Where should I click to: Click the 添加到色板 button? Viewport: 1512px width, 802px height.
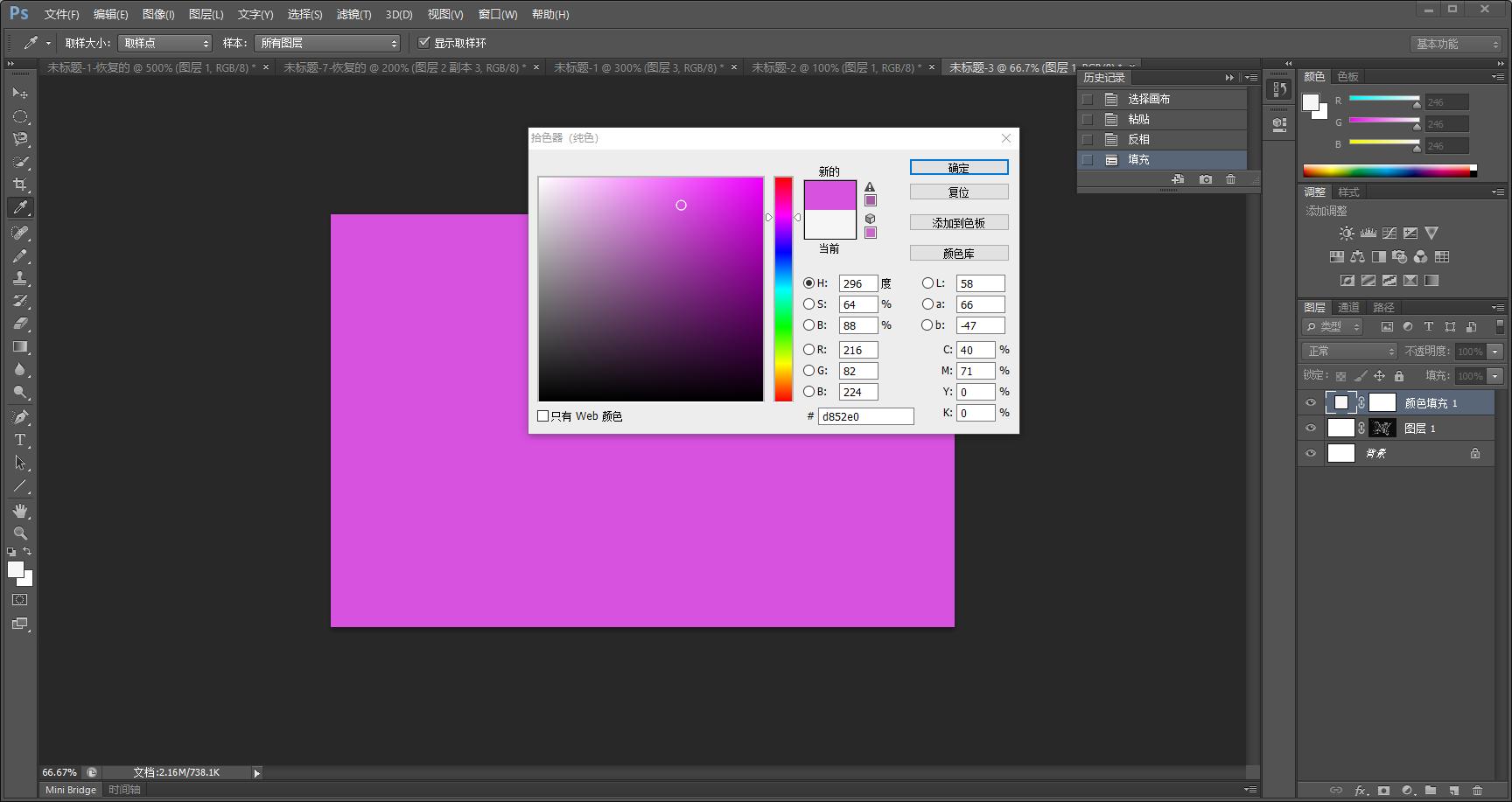click(x=959, y=223)
